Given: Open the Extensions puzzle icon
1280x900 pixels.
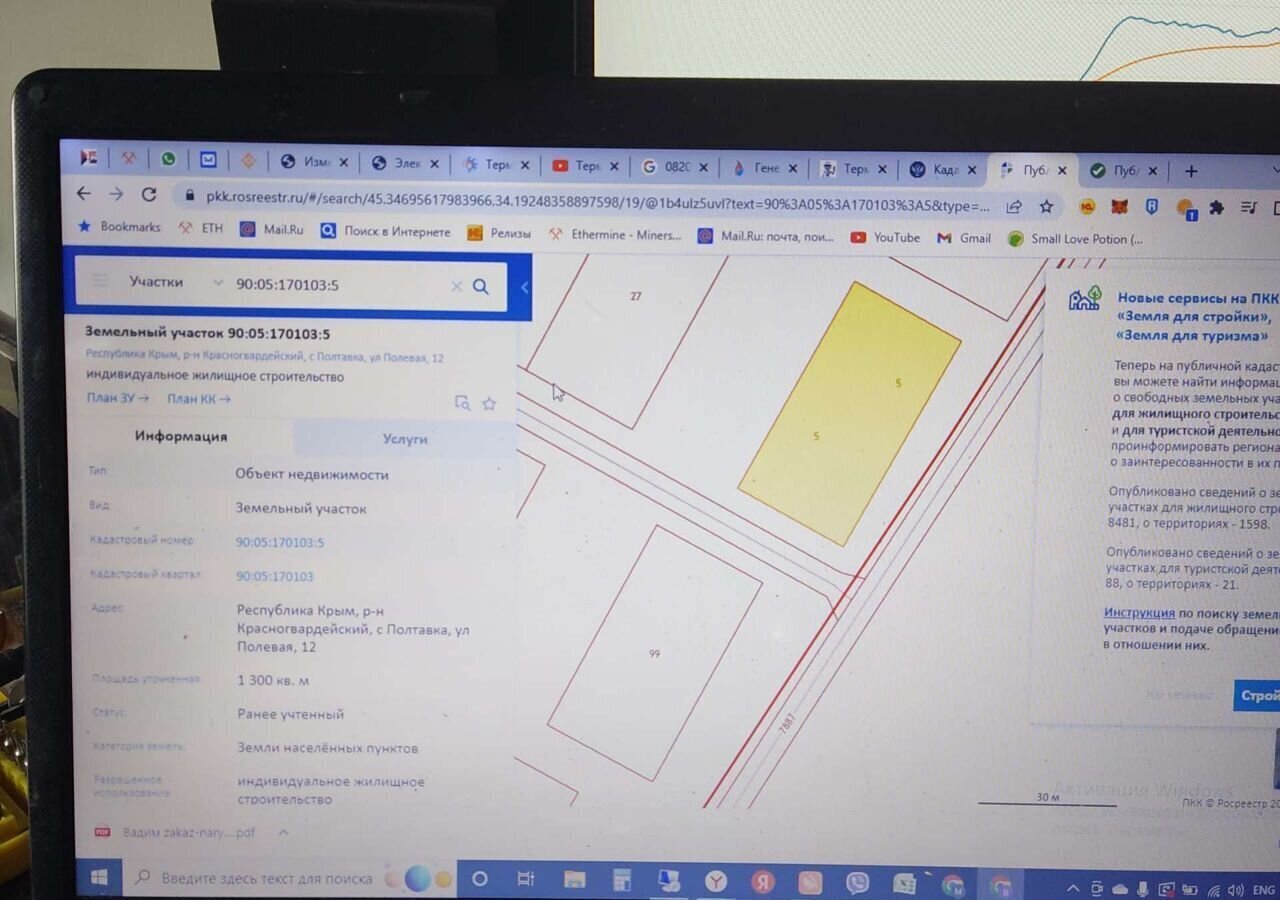Looking at the screenshot, I should click(1217, 208).
